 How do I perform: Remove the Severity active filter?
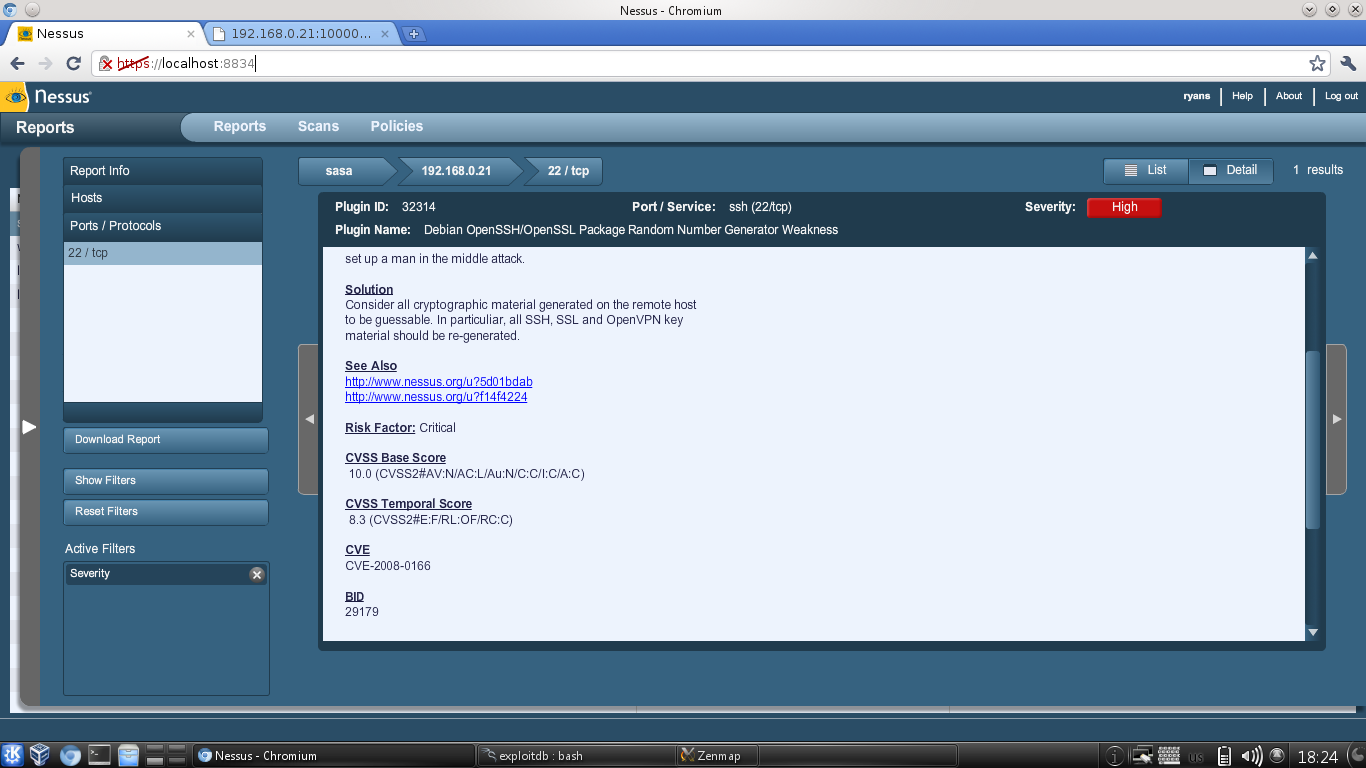(x=257, y=574)
